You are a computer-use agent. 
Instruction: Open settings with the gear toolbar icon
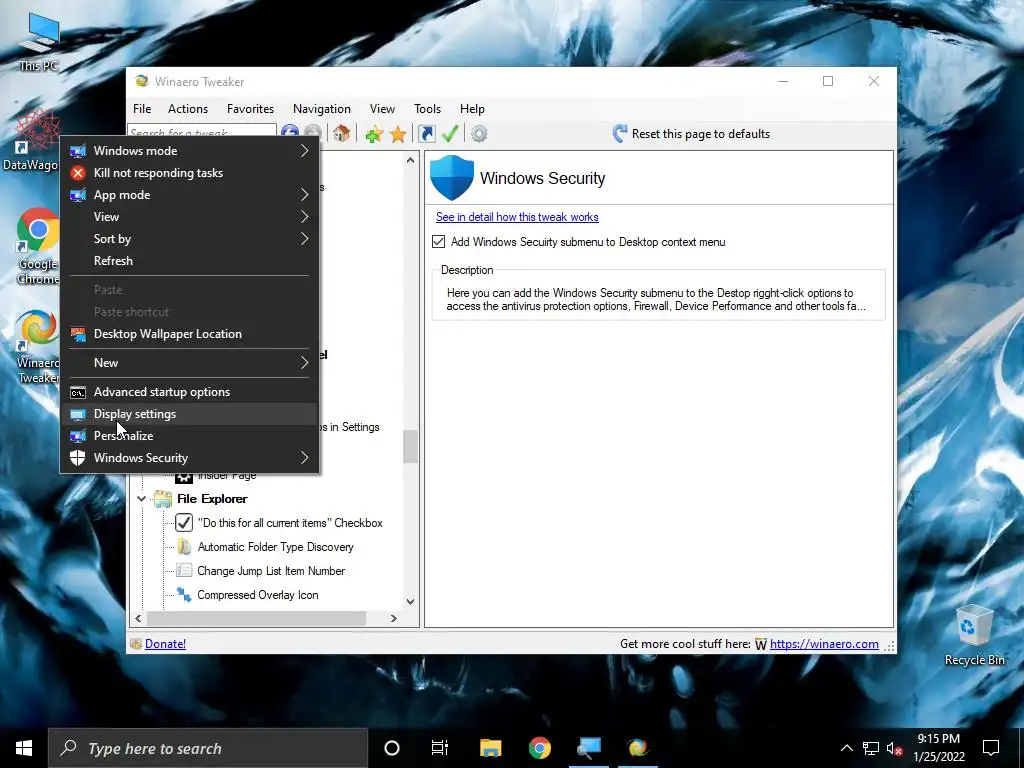pos(479,134)
